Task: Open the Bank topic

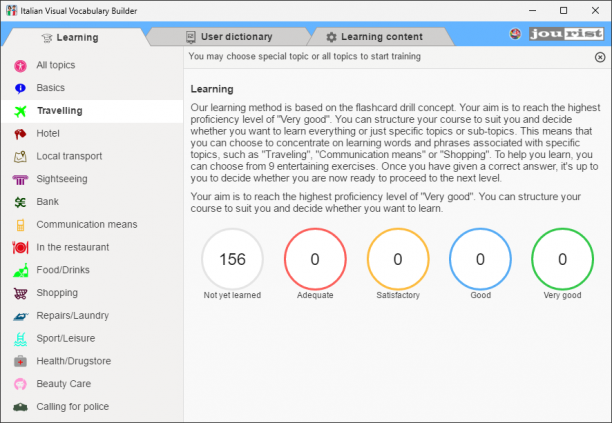Action: click(x=92, y=202)
